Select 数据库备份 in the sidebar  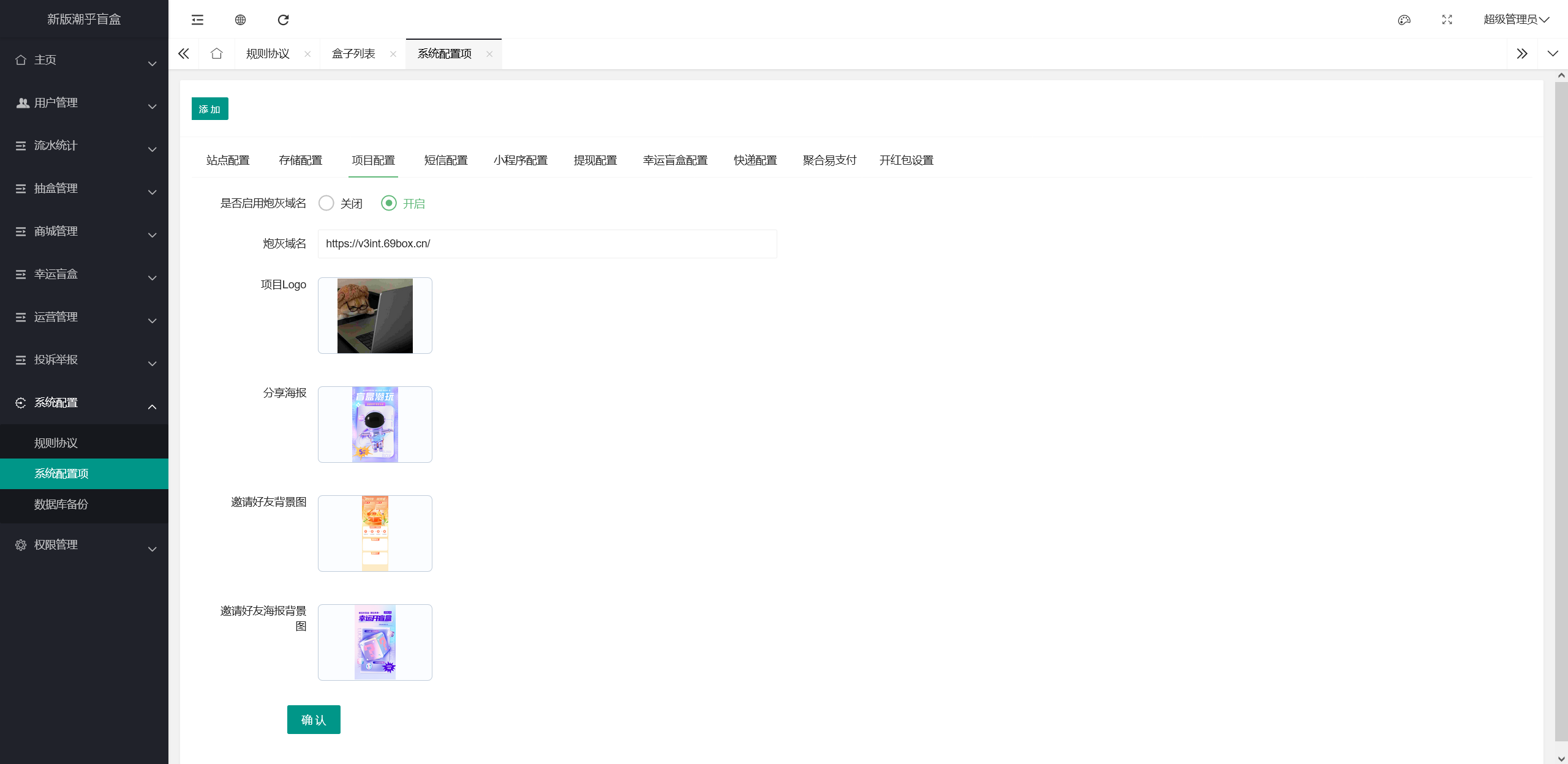point(61,504)
